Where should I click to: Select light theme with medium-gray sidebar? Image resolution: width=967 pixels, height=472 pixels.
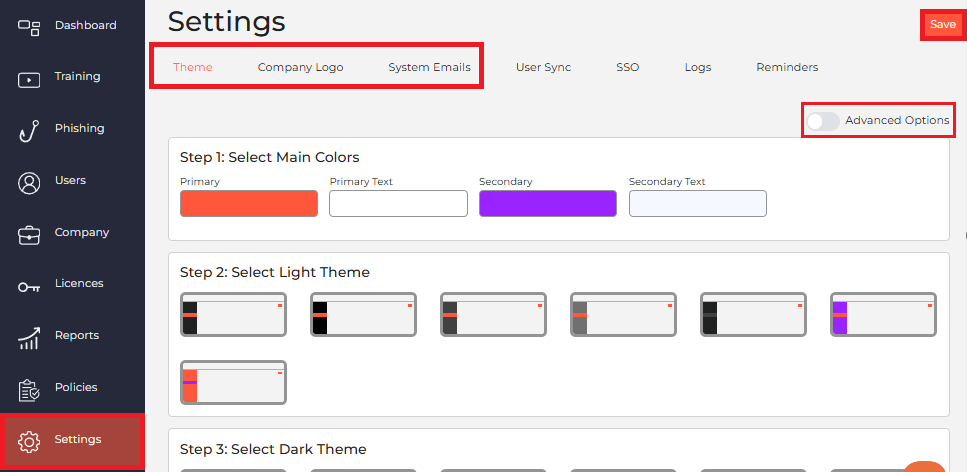(x=623, y=315)
